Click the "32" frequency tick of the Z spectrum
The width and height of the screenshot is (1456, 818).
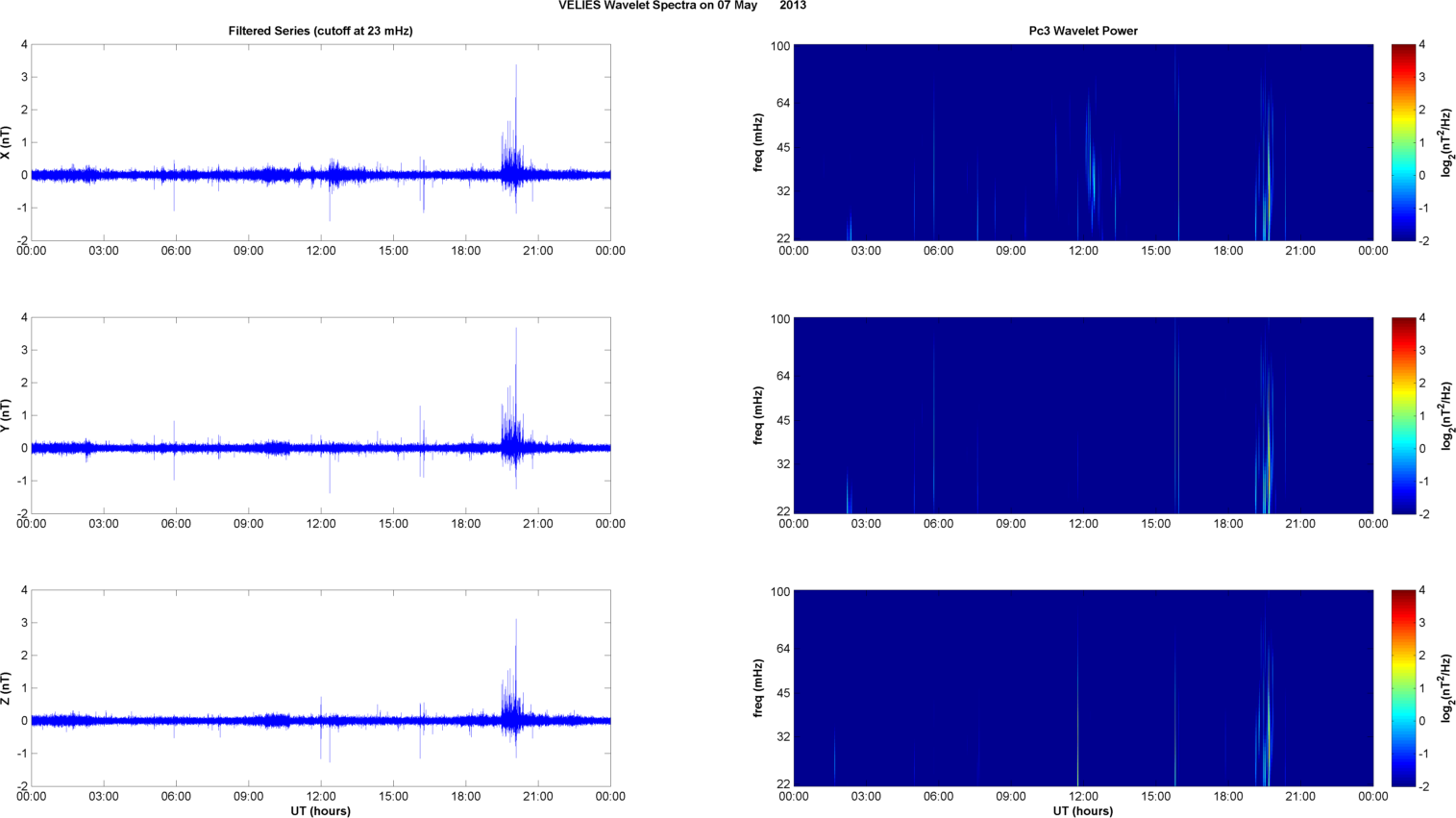(783, 737)
